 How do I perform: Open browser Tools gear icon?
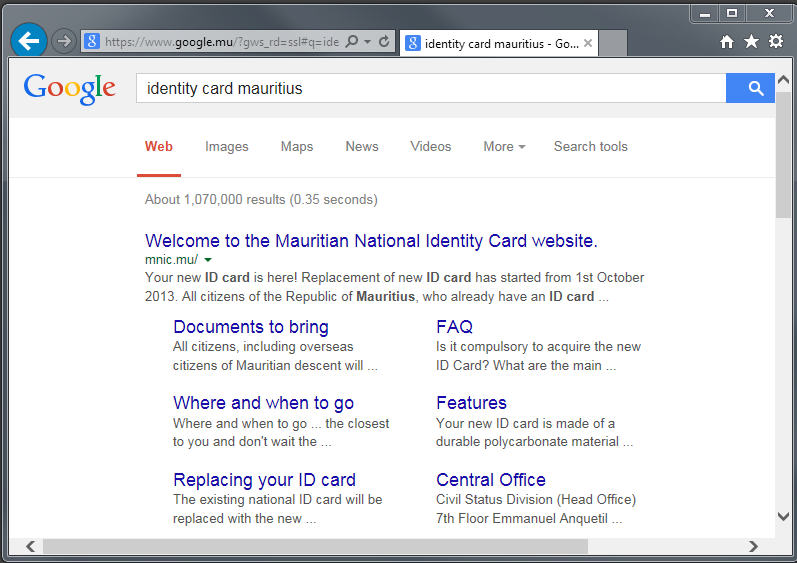pyautogui.click(x=776, y=41)
